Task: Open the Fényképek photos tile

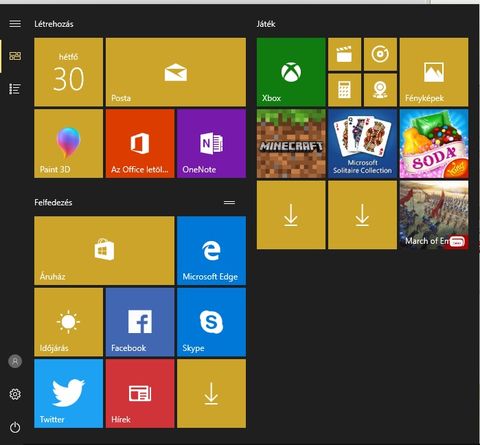Action: click(x=434, y=72)
